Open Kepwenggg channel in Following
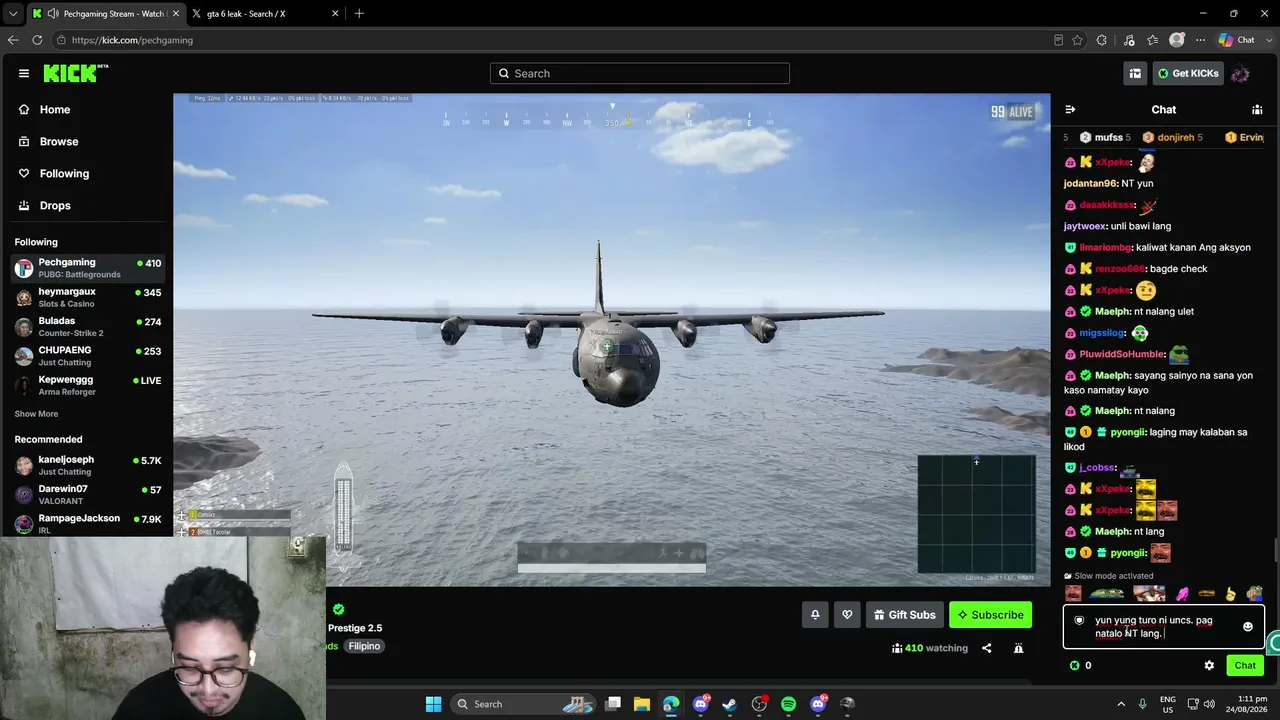 point(88,385)
